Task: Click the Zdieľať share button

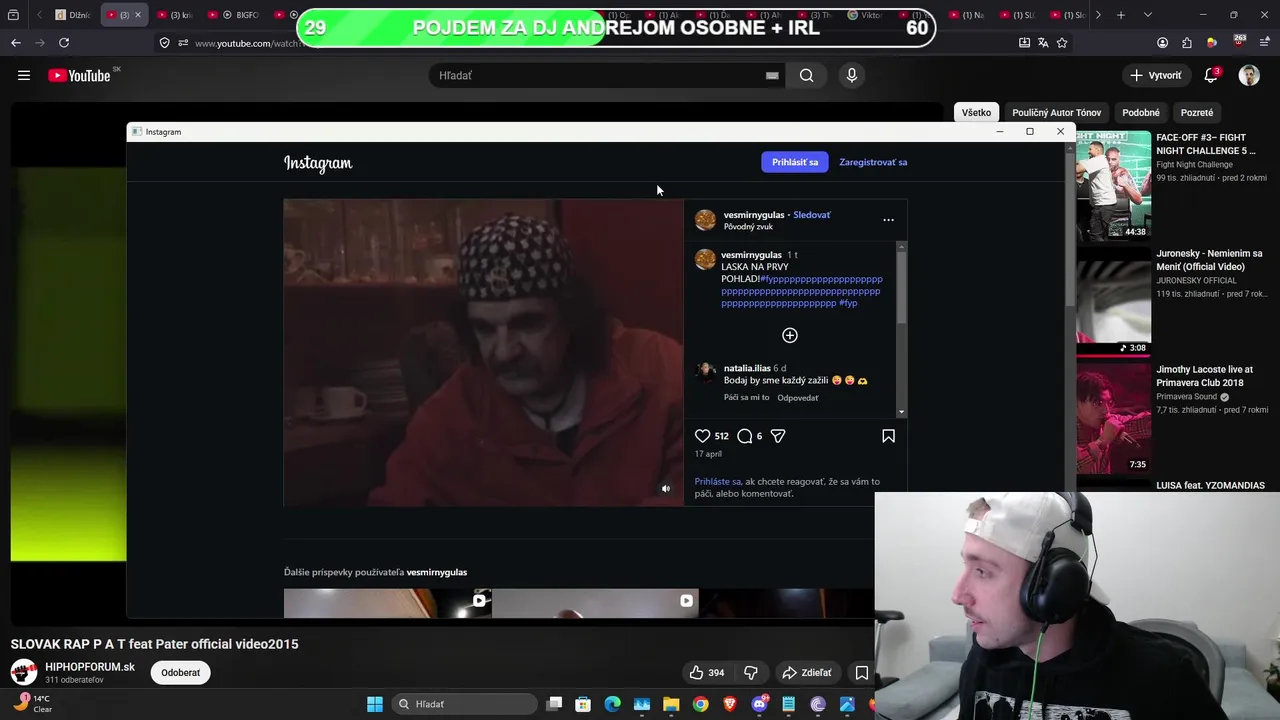Action: point(807,673)
